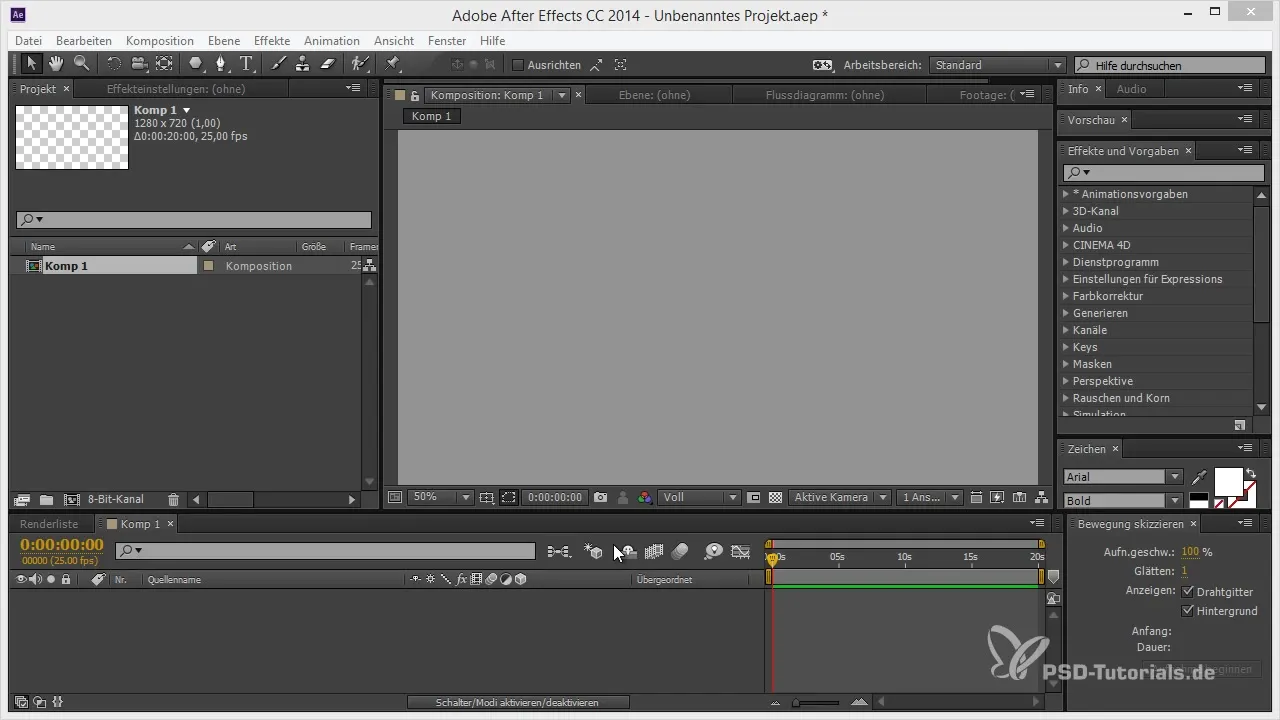Click the Komp 1 breadcrumb button in viewer
1280x720 pixels.
point(432,116)
